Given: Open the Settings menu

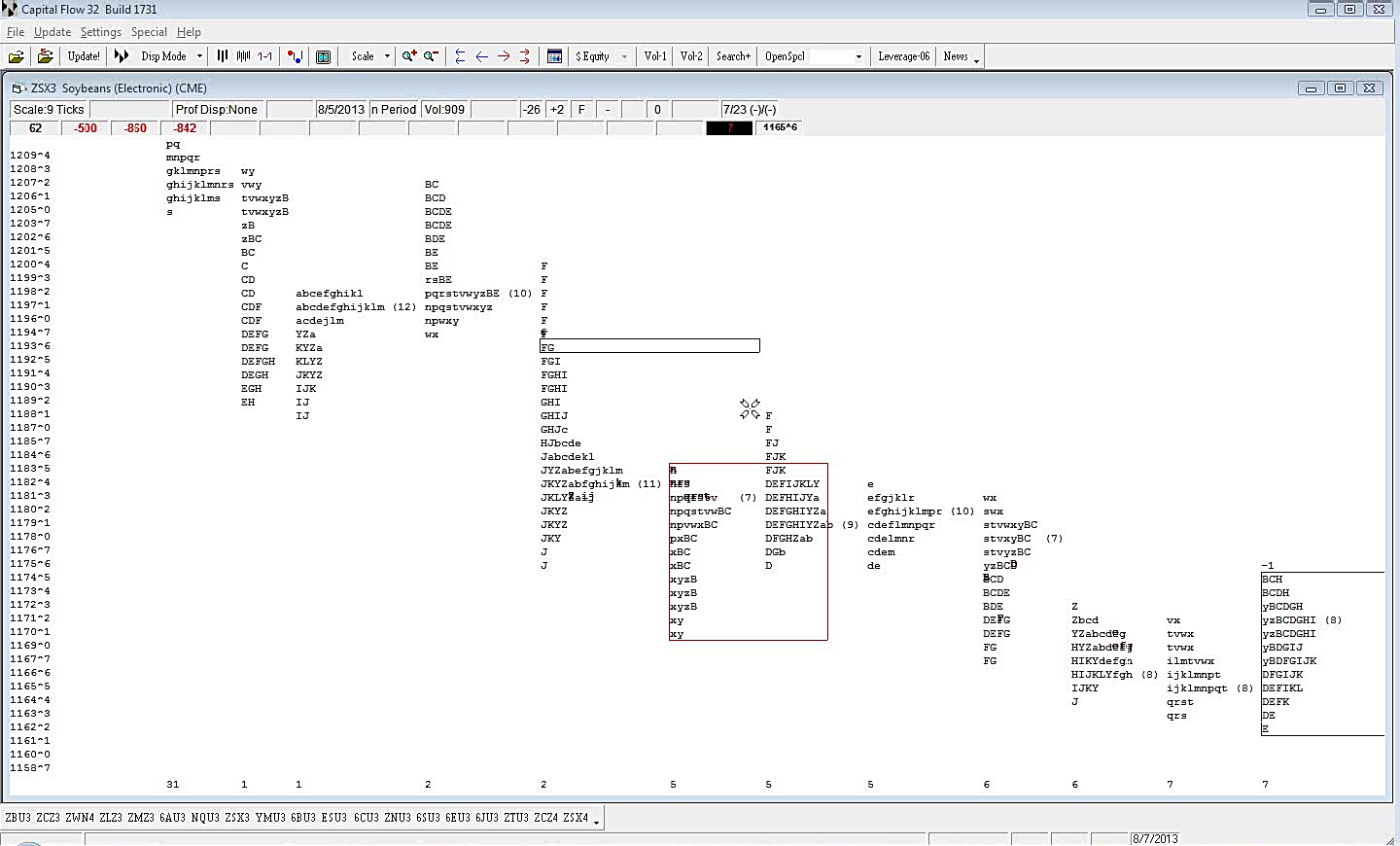Looking at the screenshot, I should point(100,32).
